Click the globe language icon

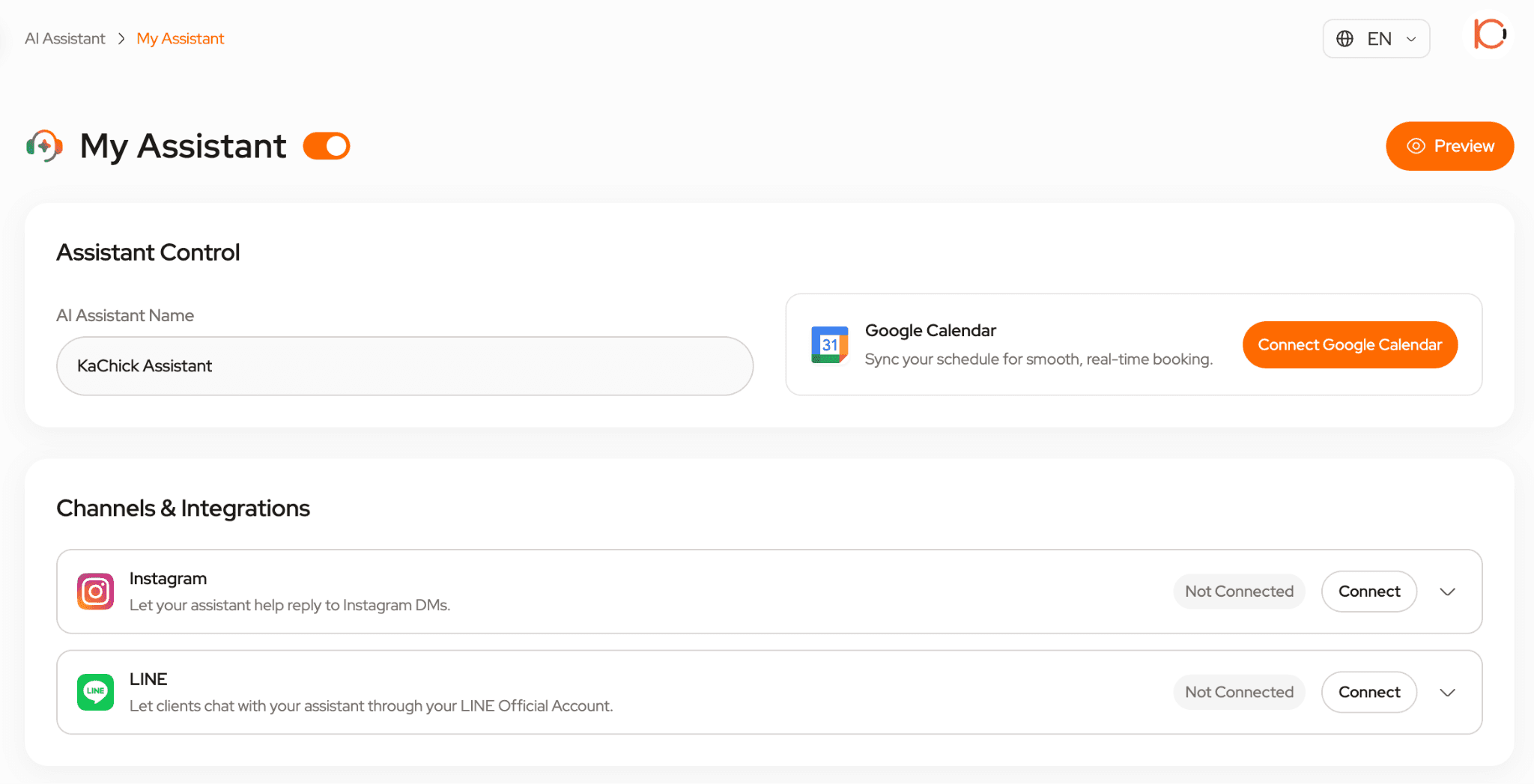tap(1344, 39)
